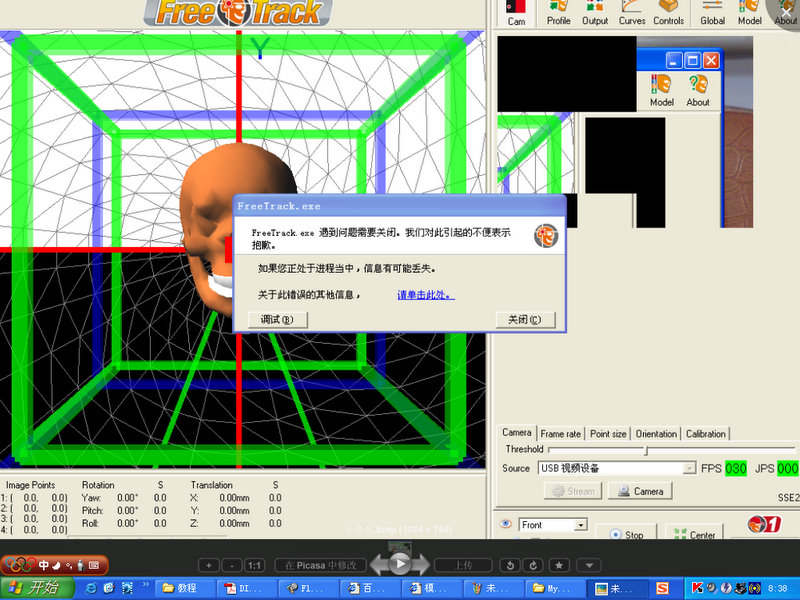Click the FreeTrack mask icon in error dialog
Screen dimensions: 800x600
point(546,236)
